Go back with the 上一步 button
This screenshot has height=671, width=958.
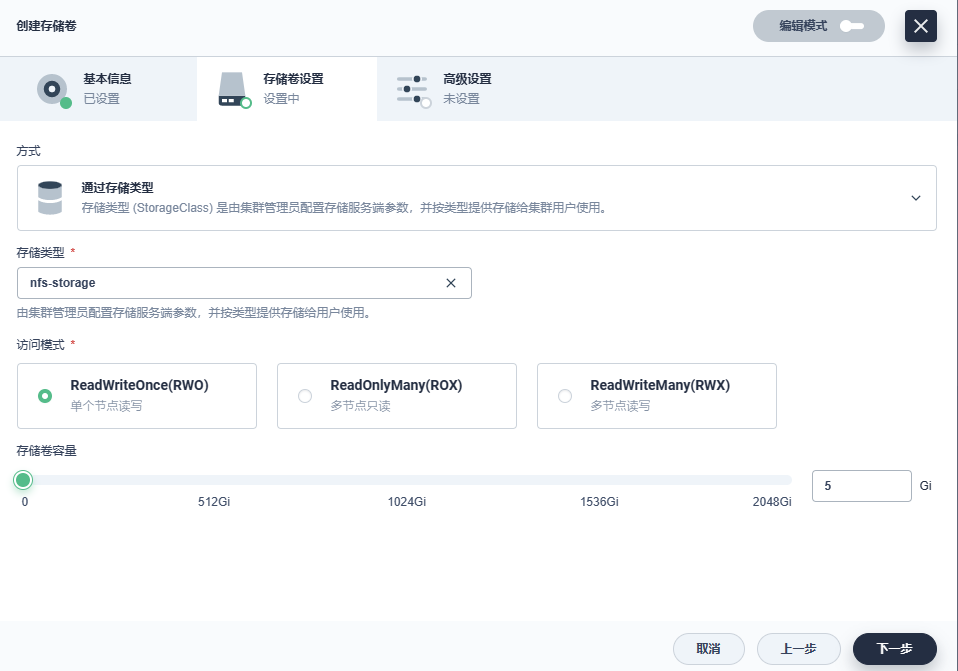[x=798, y=649]
